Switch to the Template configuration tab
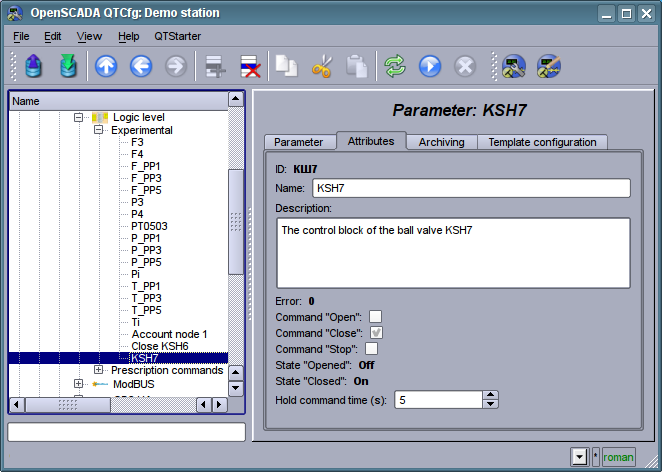The image size is (662, 472). point(543,142)
